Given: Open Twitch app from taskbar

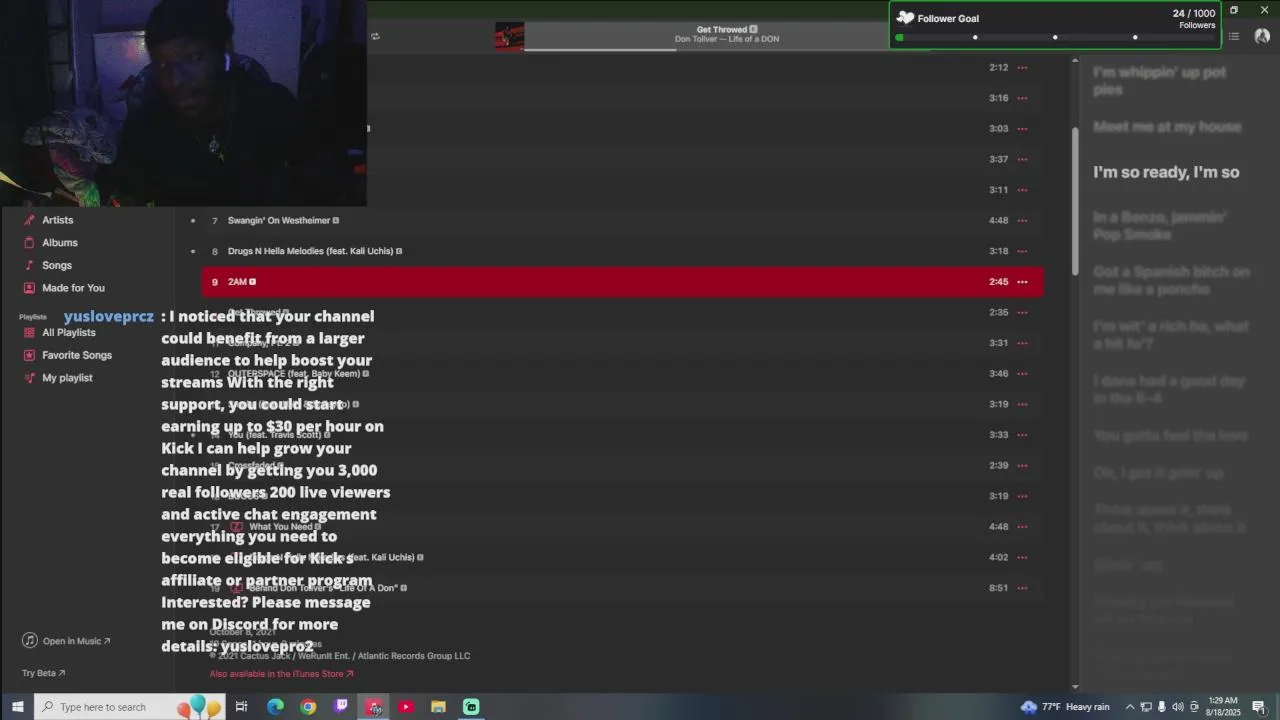Looking at the screenshot, I should point(341,707).
